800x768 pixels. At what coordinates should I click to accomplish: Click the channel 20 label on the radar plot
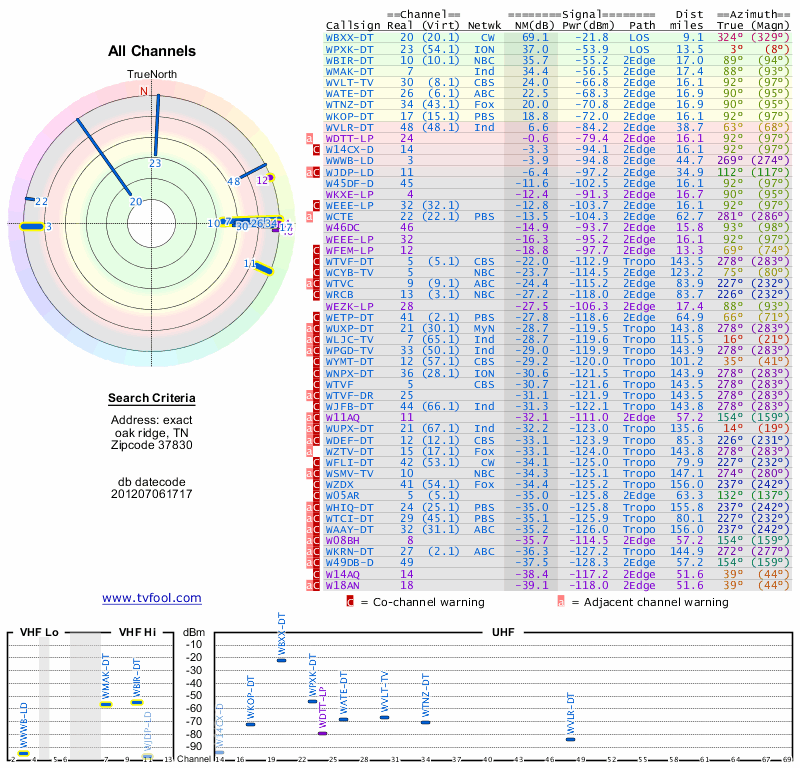(x=136, y=202)
